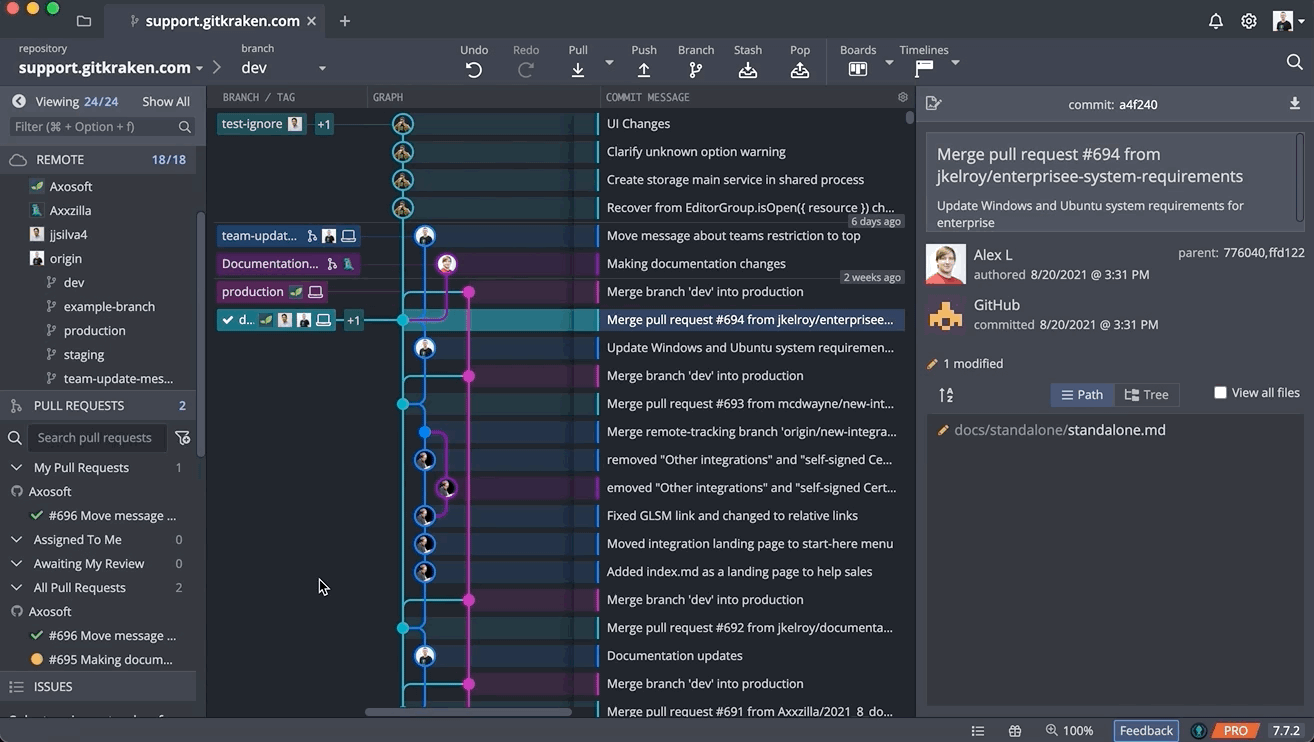This screenshot has height=742, width=1314.
Task: Click the Feedback button
Action: click(1146, 731)
